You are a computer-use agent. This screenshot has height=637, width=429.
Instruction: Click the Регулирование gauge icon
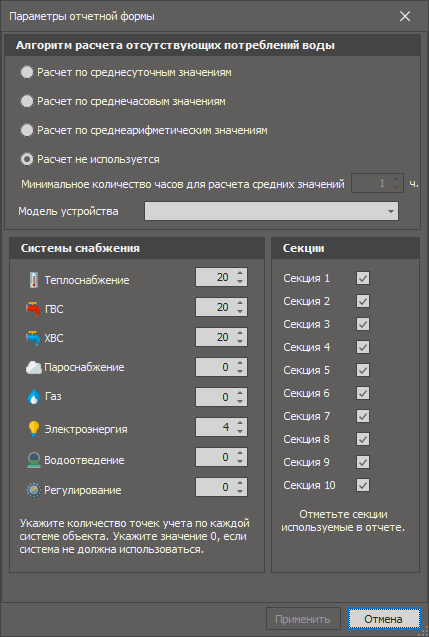click(34, 490)
